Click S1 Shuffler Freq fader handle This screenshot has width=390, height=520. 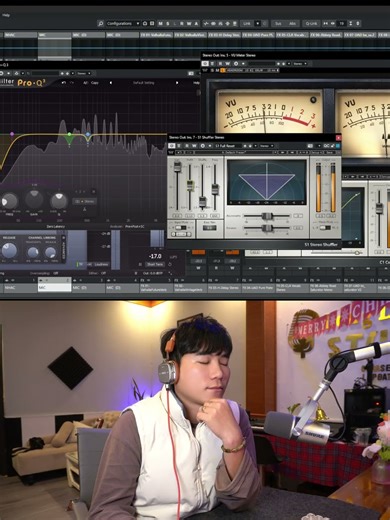(215, 189)
